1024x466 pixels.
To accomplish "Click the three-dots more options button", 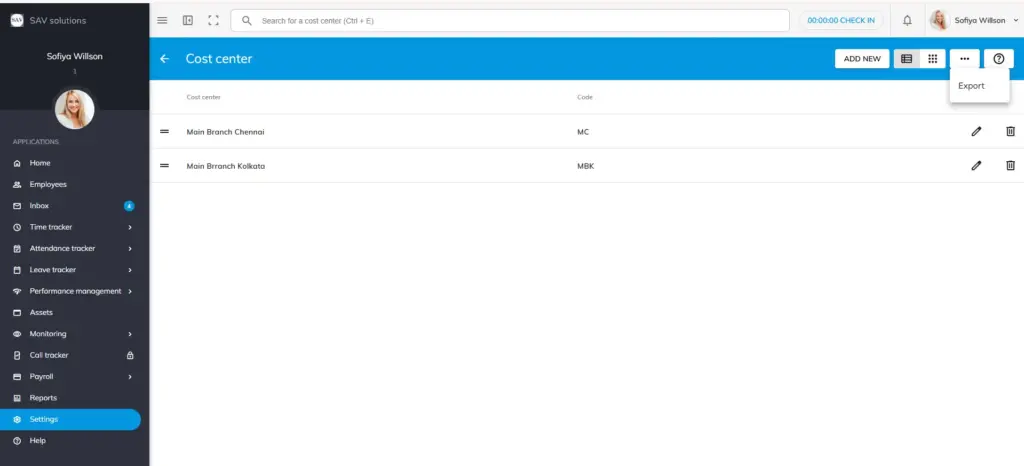I will (x=964, y=59).
